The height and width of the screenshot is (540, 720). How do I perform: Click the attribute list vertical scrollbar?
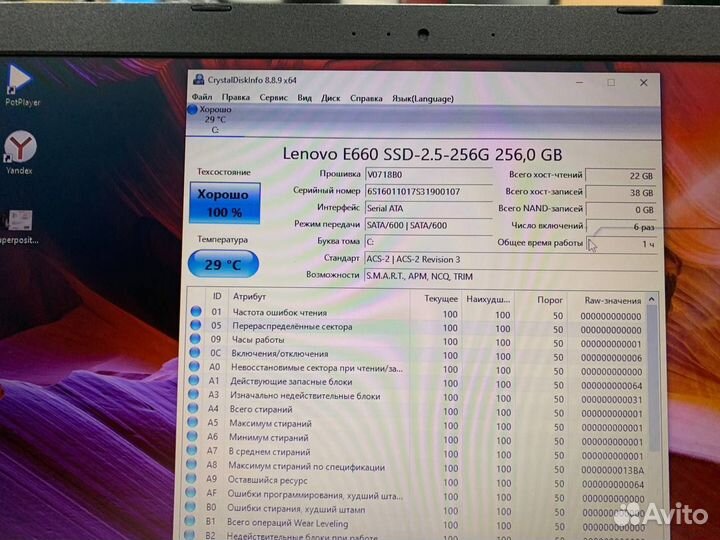tap(653, 377)
